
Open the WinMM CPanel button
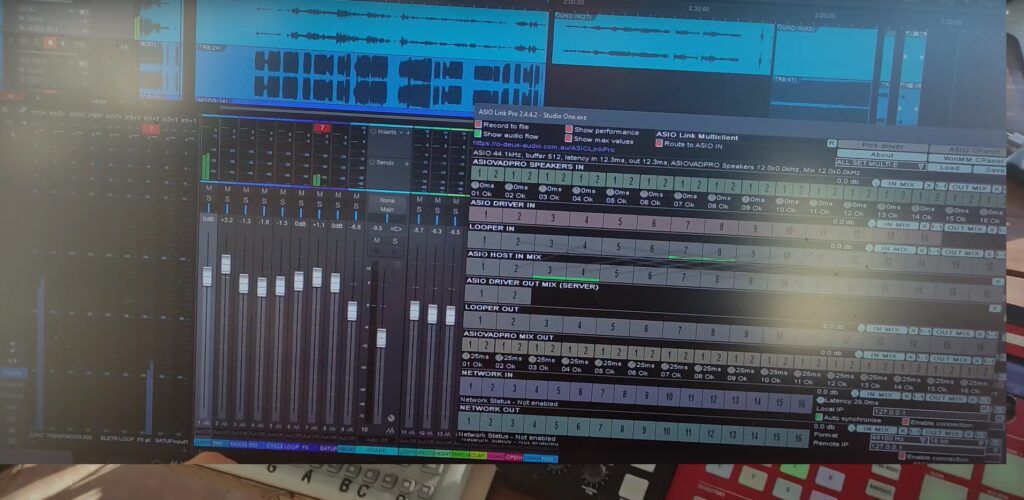click(x=966, y=159)
